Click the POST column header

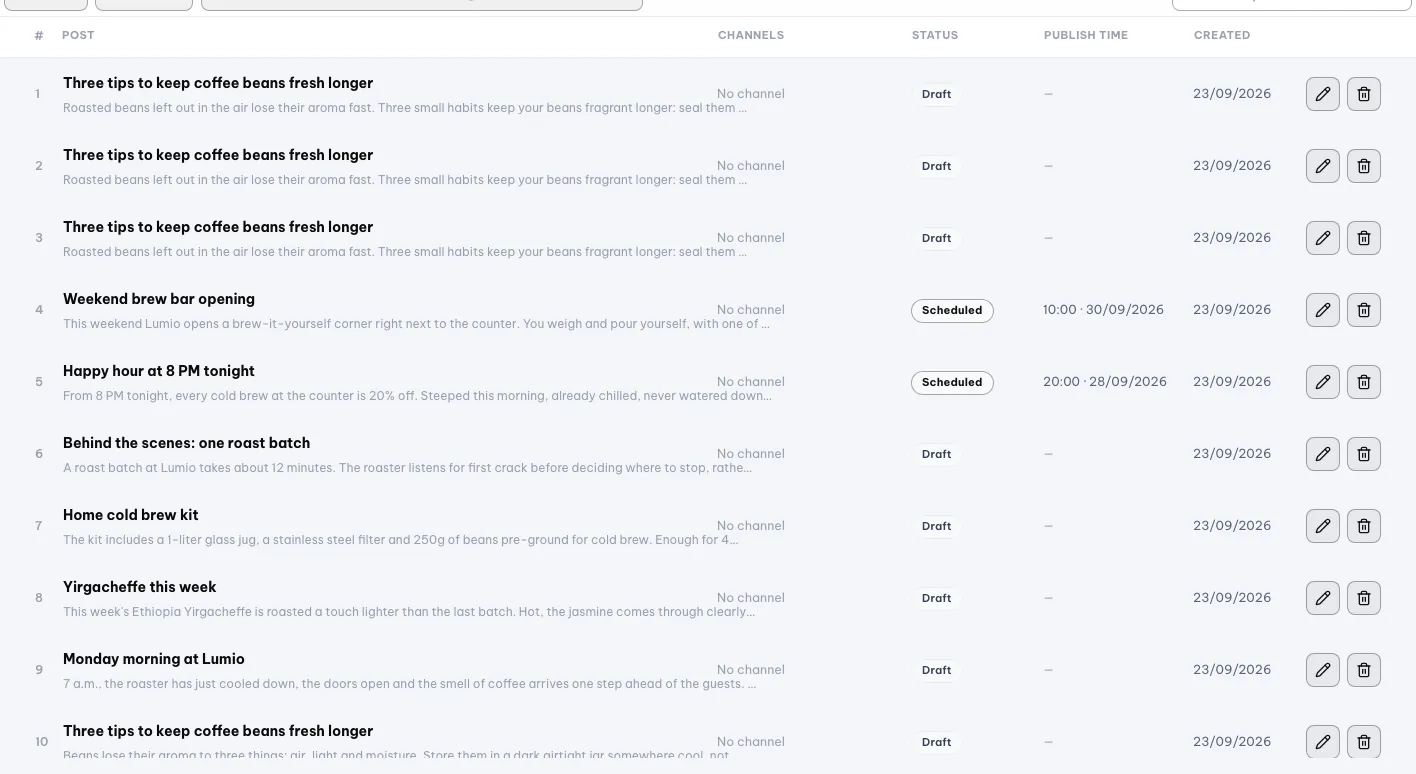[78, 35]
